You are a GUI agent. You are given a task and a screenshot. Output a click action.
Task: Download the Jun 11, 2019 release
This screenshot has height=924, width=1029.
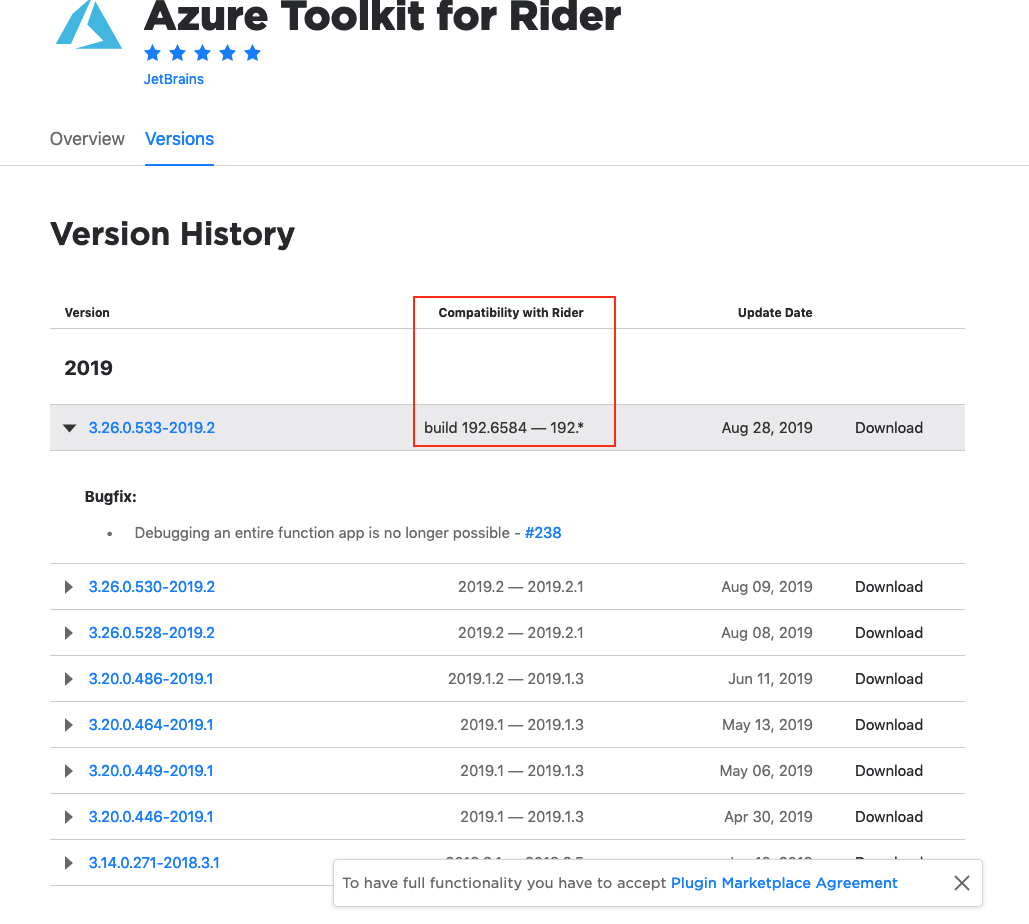(x=888, y=679)
